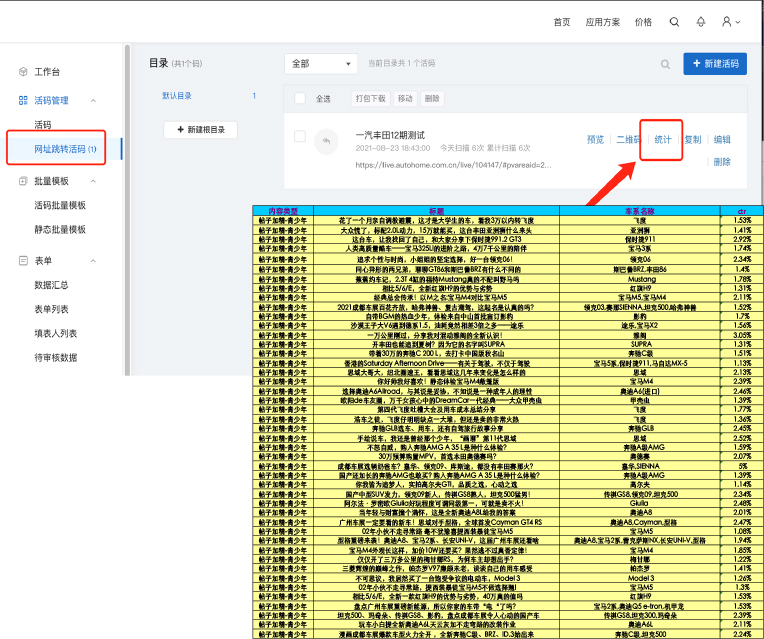Open 填表人列表 in the sidebar
764x639 pixels.
[56, 333]
